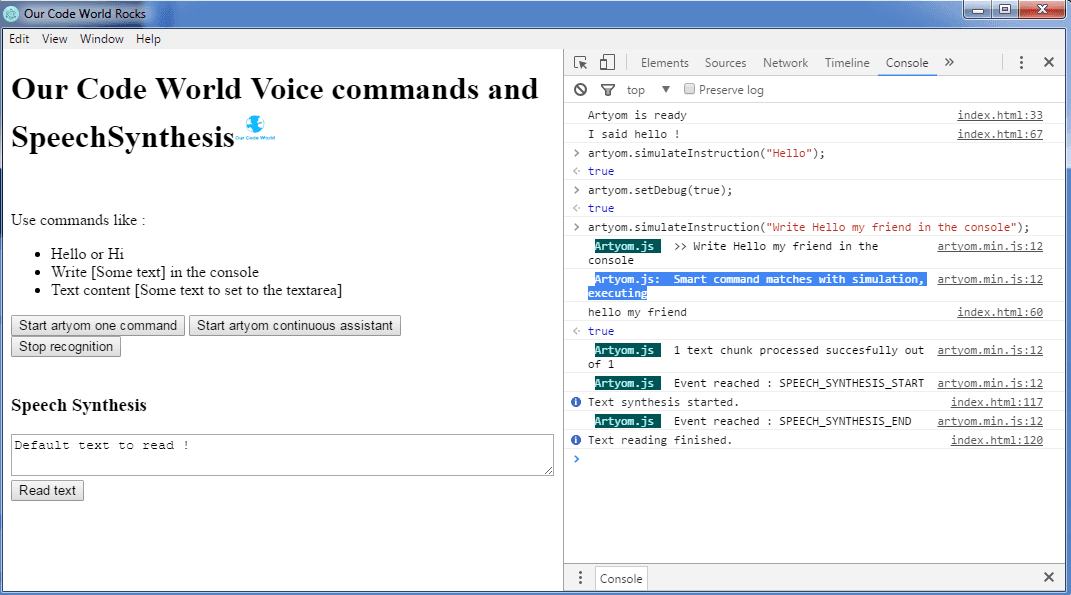This screenshot has width=1071, height=595.
Task: Open the console filter funnel icon
Action: 607,90
